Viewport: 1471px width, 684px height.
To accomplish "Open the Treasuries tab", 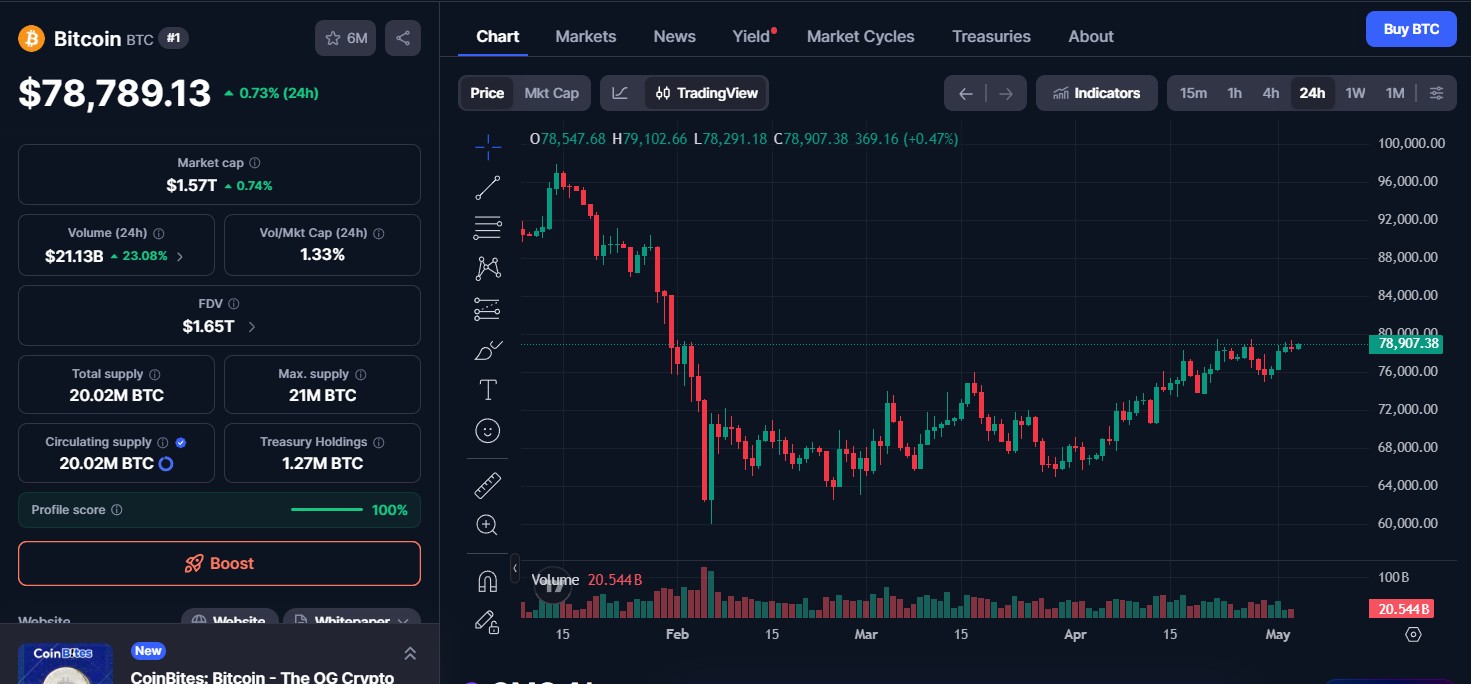I will pyautogui.click(x=991, y=36).
